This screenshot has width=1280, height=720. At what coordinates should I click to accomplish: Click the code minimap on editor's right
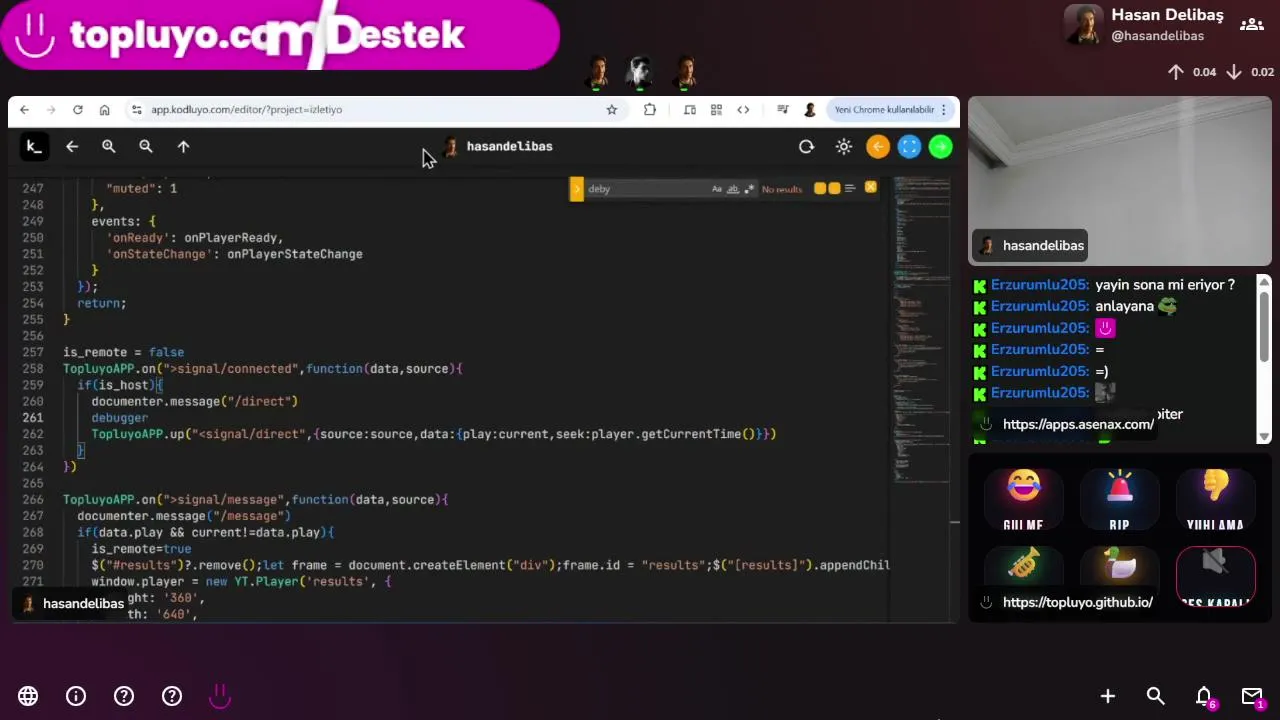click(x=921, y=330)
